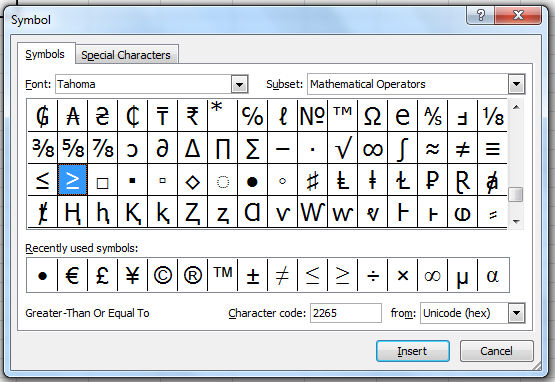Click the Font name text box showing Tahoma
Image resolution: width=555 pixels, height=382 pixels.
[x=144, y=84]
